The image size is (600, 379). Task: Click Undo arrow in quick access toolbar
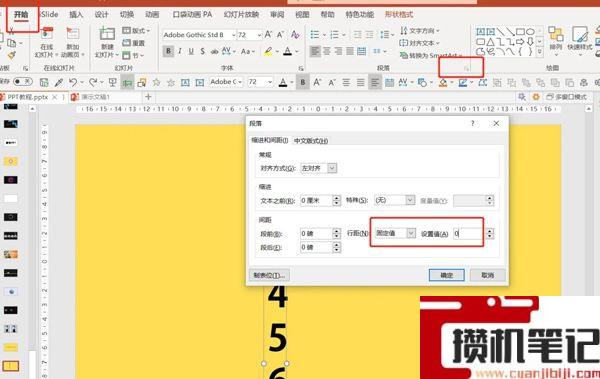point(73,82)
